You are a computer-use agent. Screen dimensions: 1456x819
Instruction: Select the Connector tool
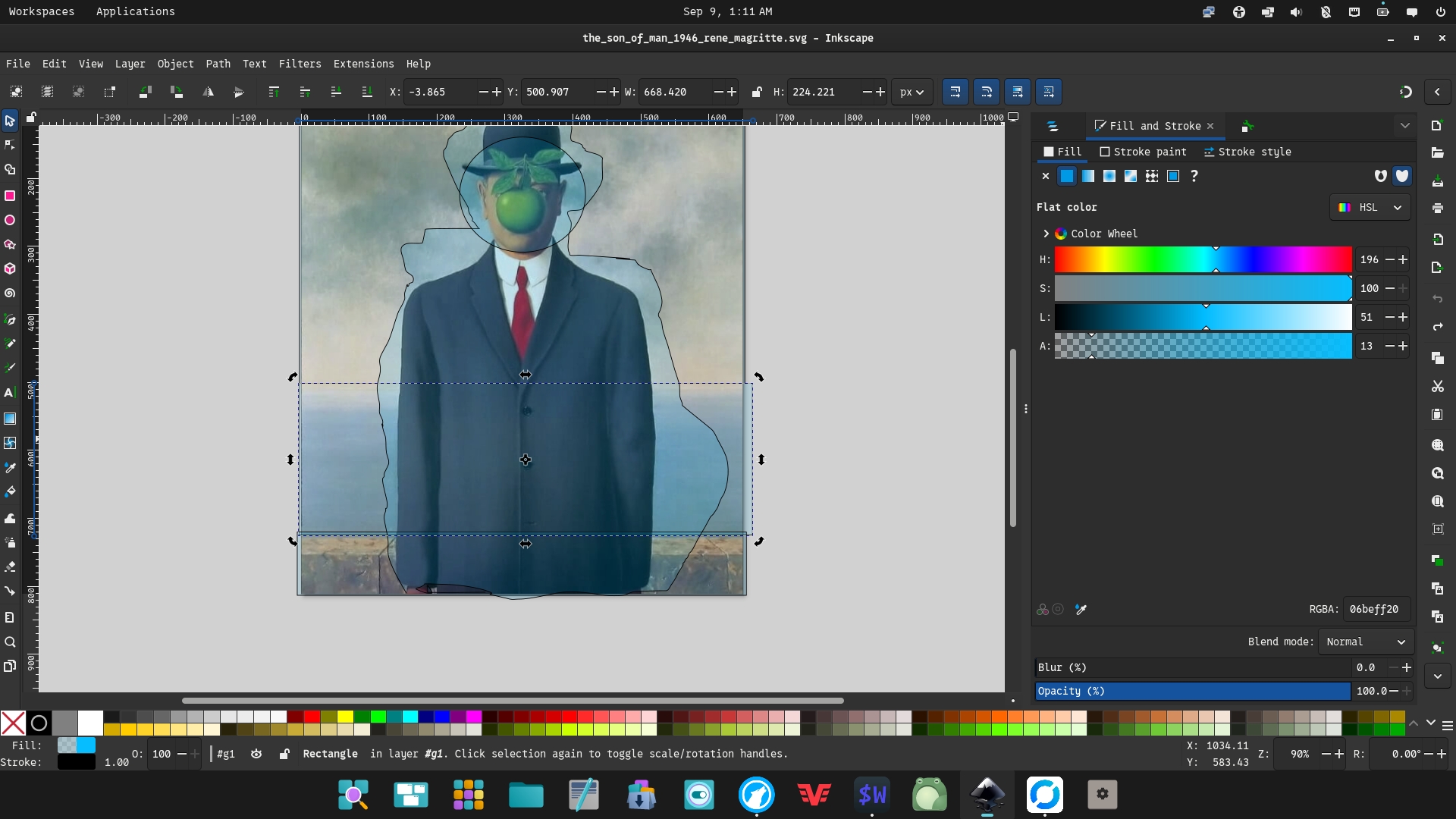[x=10, y=591]
